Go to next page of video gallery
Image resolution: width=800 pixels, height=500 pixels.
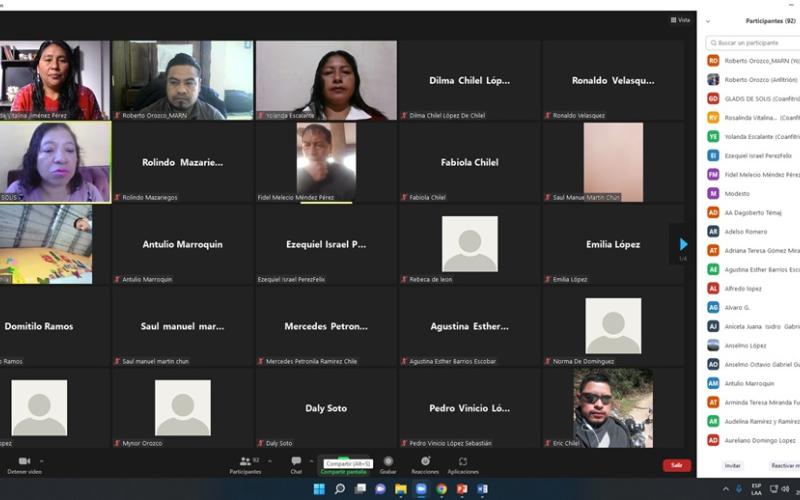[683, 244]
